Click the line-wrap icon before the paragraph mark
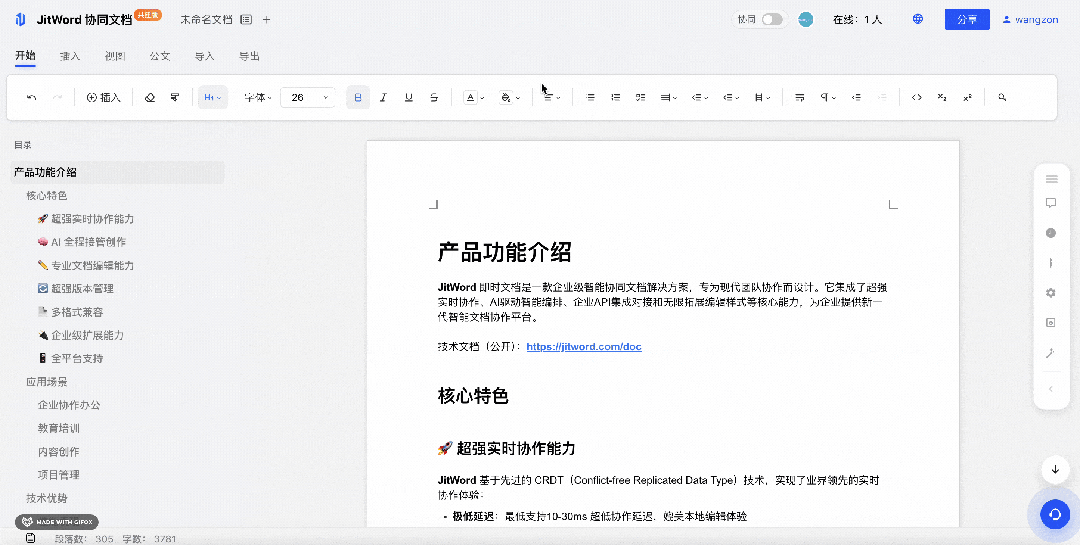 pyautogui.click(x=800, y=98)
